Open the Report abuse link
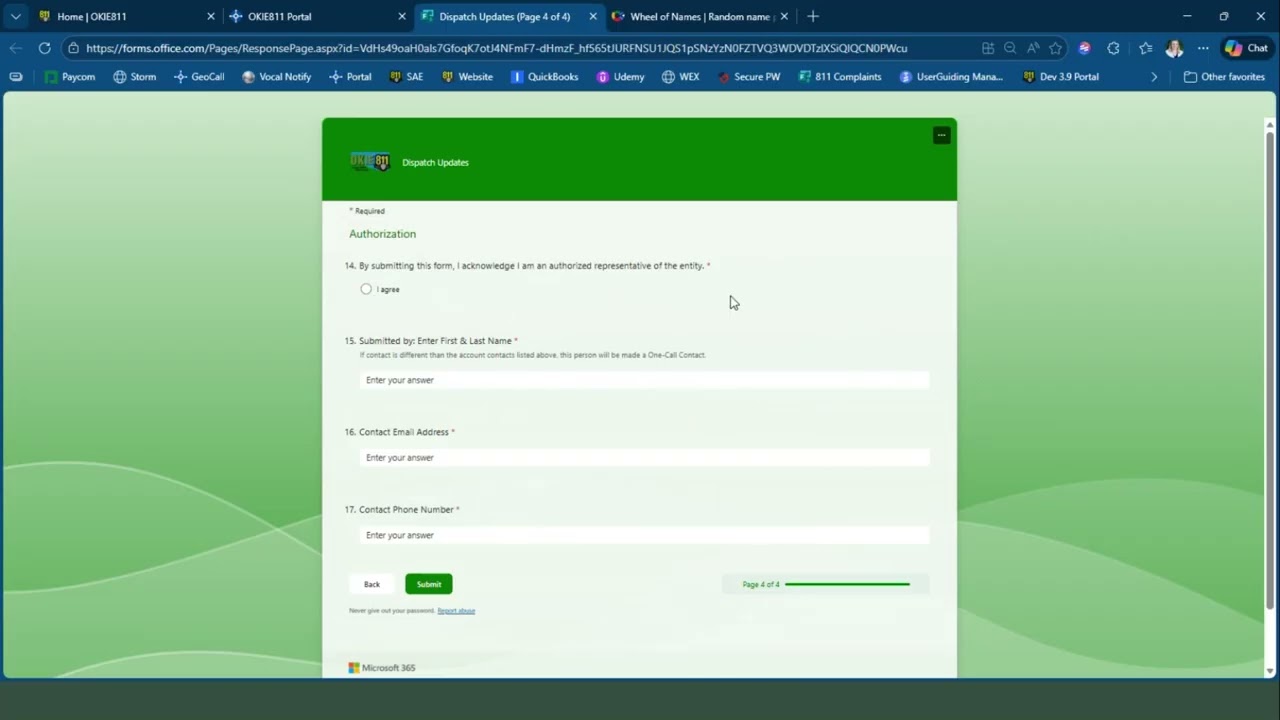 pos(456,610)
